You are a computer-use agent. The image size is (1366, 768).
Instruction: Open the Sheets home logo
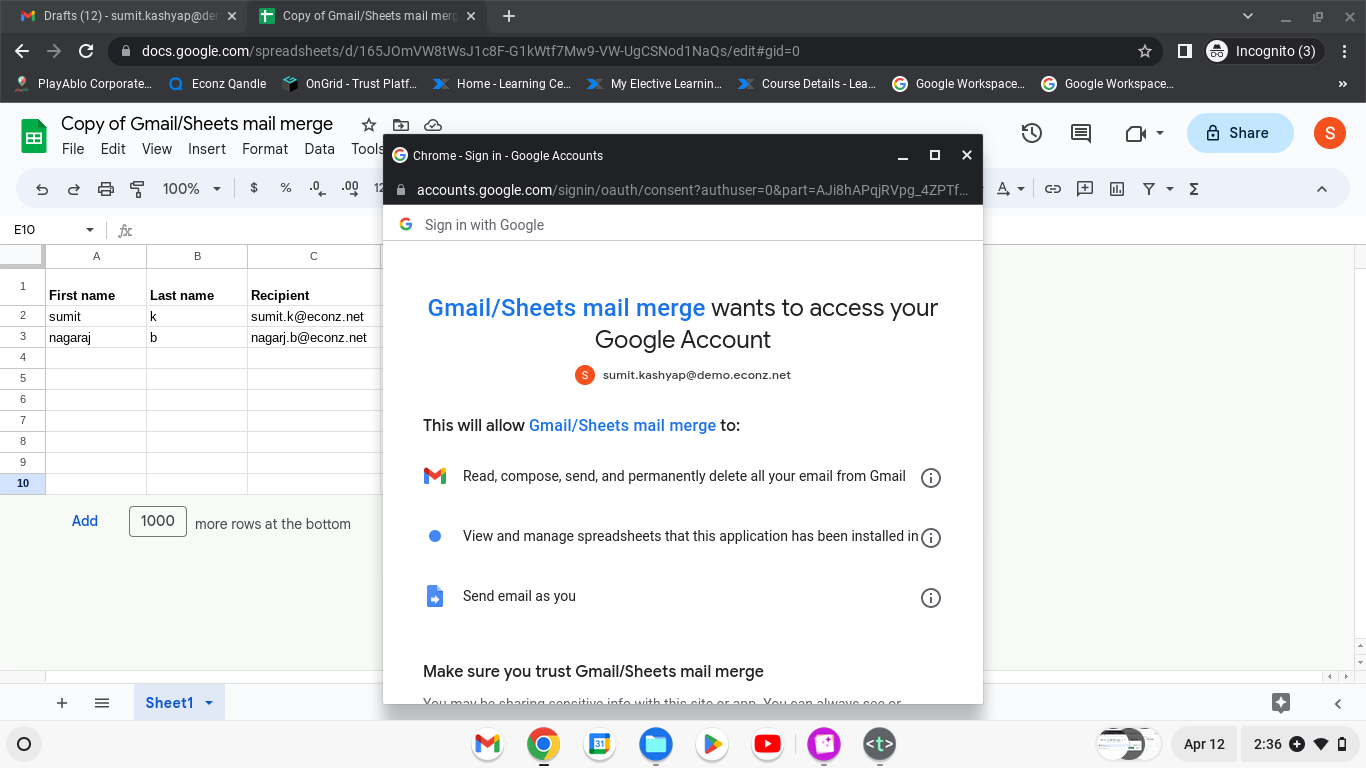tap(35, 135)
